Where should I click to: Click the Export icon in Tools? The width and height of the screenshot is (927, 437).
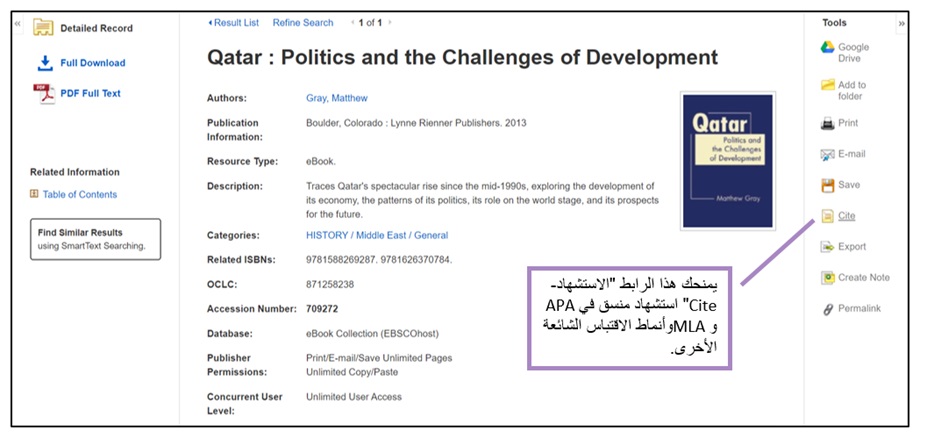point(827,247)
